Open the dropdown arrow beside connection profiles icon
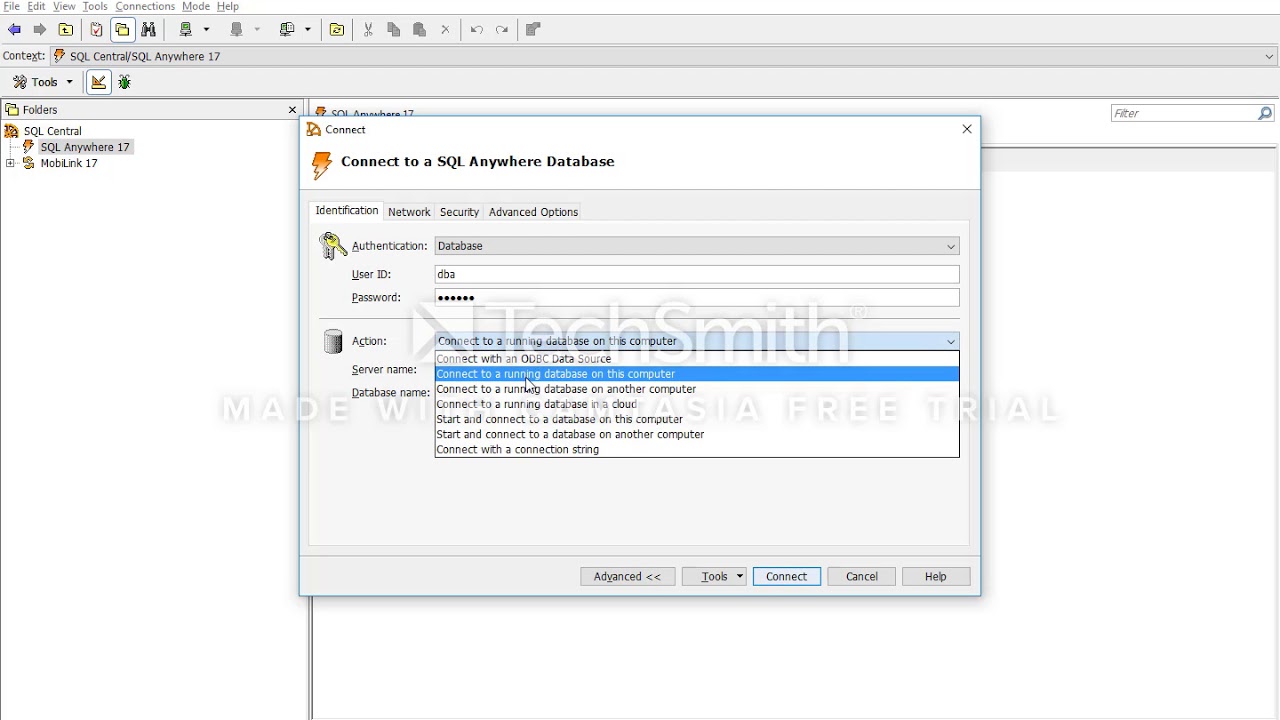 [308, 30]
